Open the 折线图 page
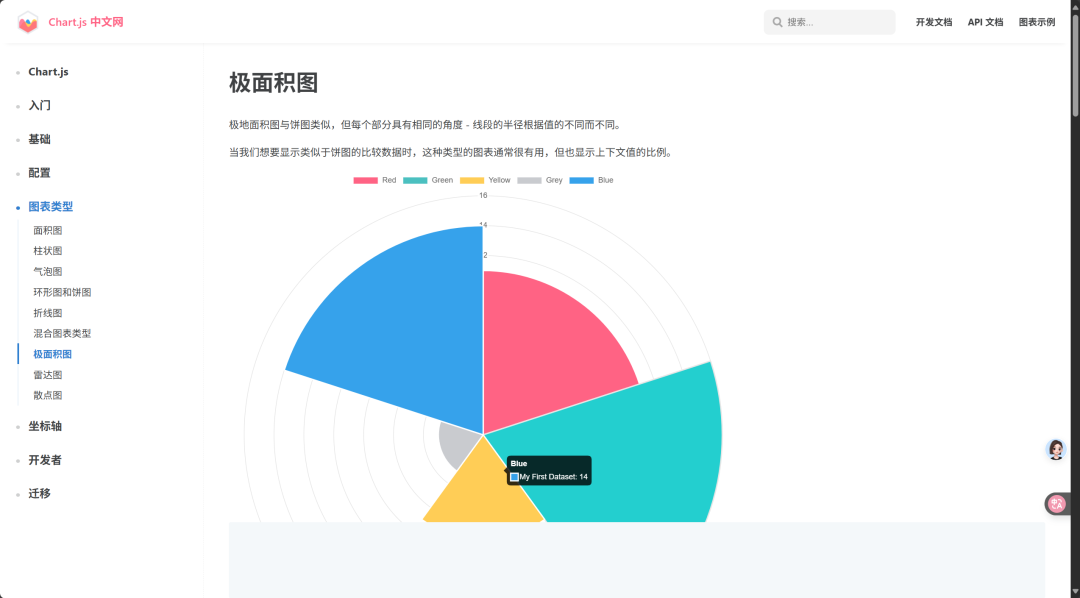This screenshot has width=1080, height=598. 48,313
